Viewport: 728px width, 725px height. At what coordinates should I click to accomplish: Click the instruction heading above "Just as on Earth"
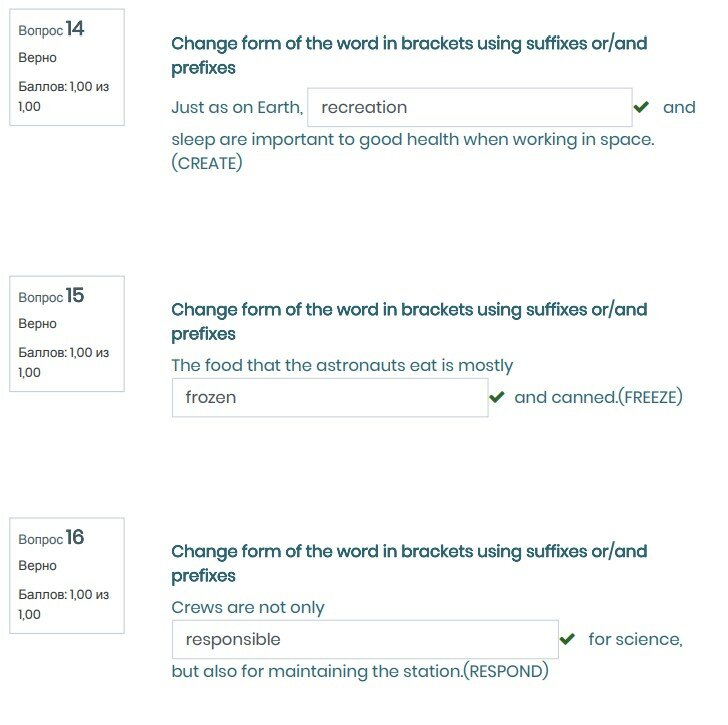click(x=409, y=55)
